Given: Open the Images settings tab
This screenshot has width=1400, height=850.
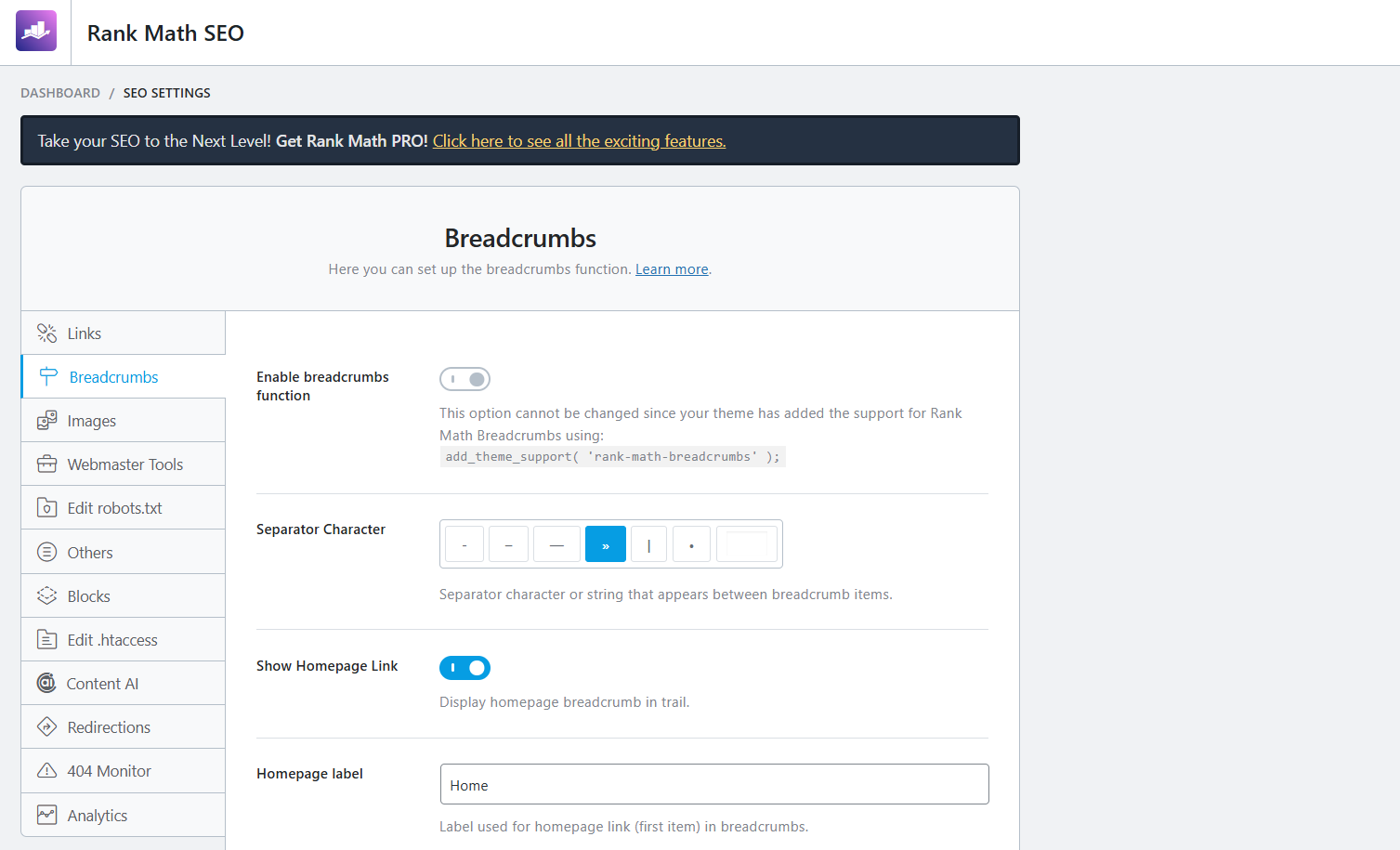Looking at the screenshot, I should coord(123,420).
